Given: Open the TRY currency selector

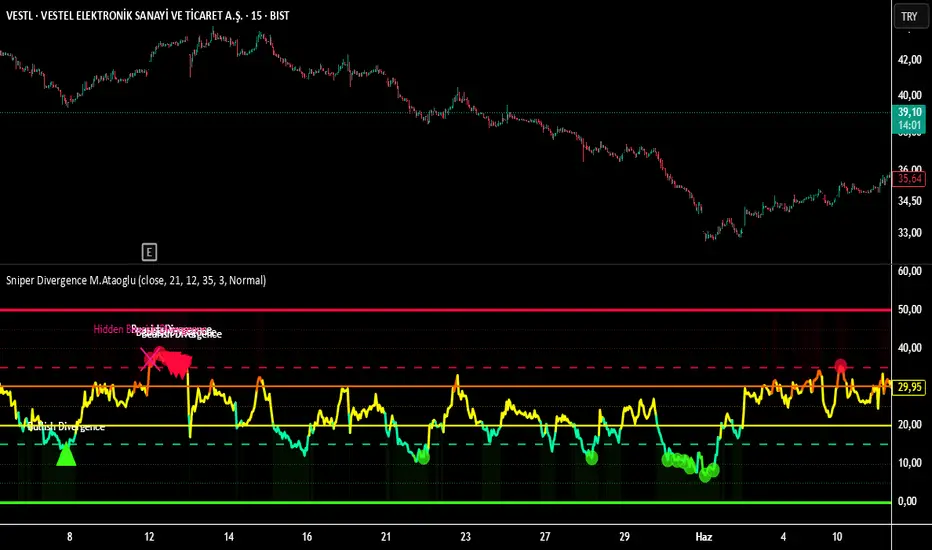Looking at the screenshot, I should coord(908,17).
